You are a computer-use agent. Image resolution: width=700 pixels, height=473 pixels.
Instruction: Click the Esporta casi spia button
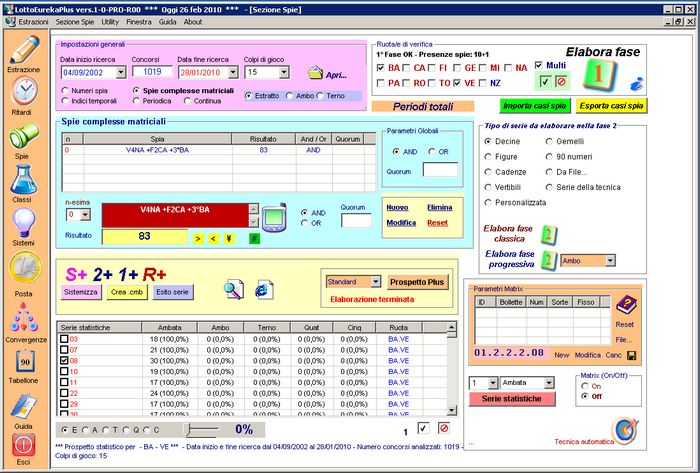click(x=611, y=106)
